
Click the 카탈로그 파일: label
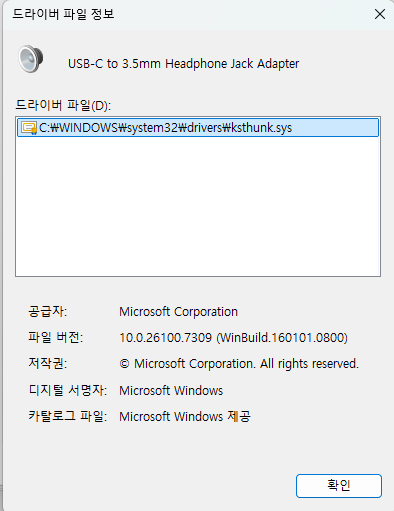pos(68,416)
